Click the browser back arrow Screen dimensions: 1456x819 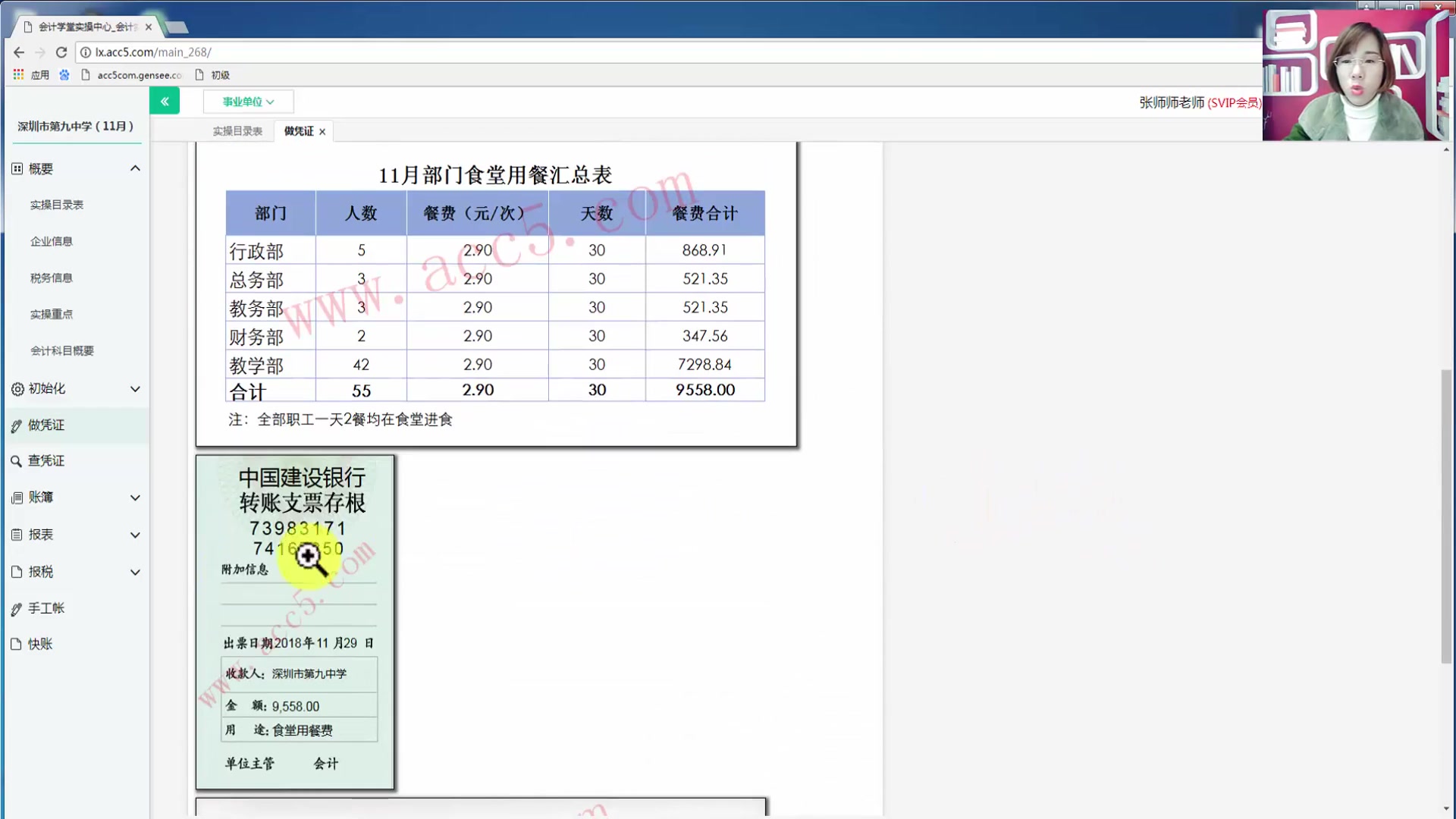click(18, 52)
